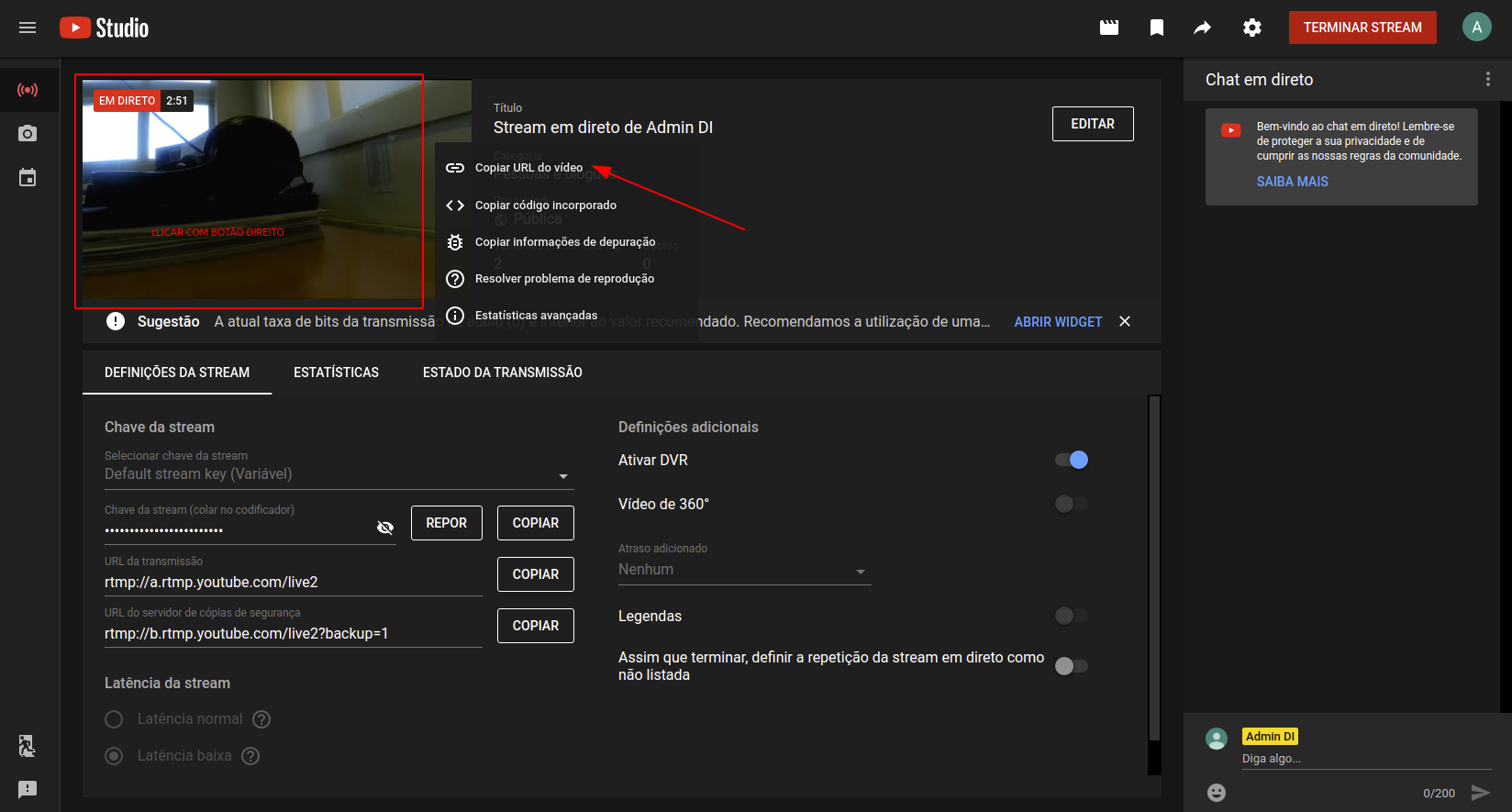Click the Admin DI chat avatar

[1217, 739]
